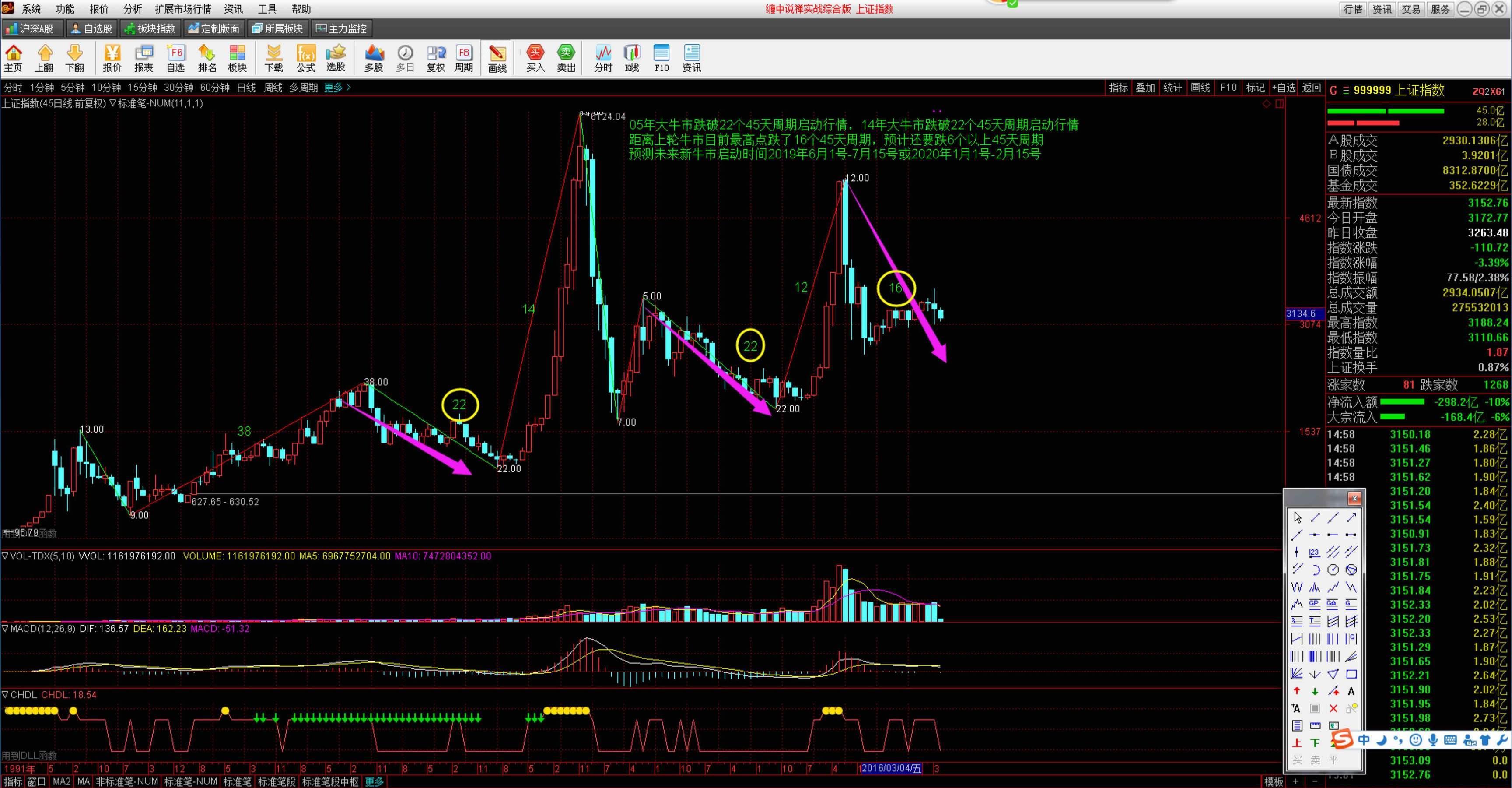Open the 标准笔-NUM main indicator dropdown triangle
The height and width of the screenshot is (788, 1512).
coord(113,103)
